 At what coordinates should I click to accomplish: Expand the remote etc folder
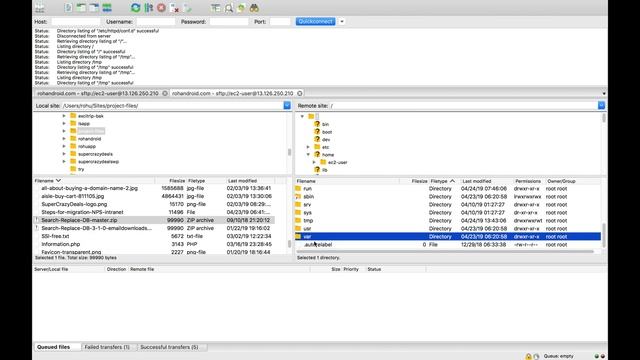click(308, 147)
